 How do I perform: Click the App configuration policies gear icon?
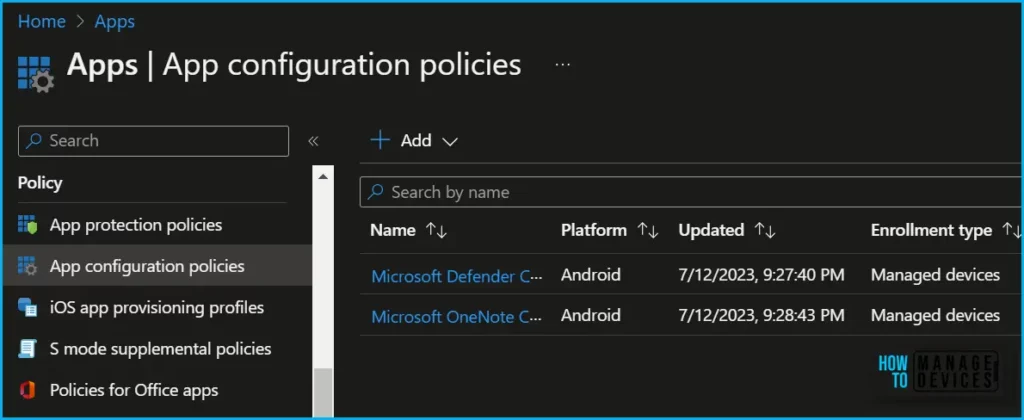coord(27,266)
